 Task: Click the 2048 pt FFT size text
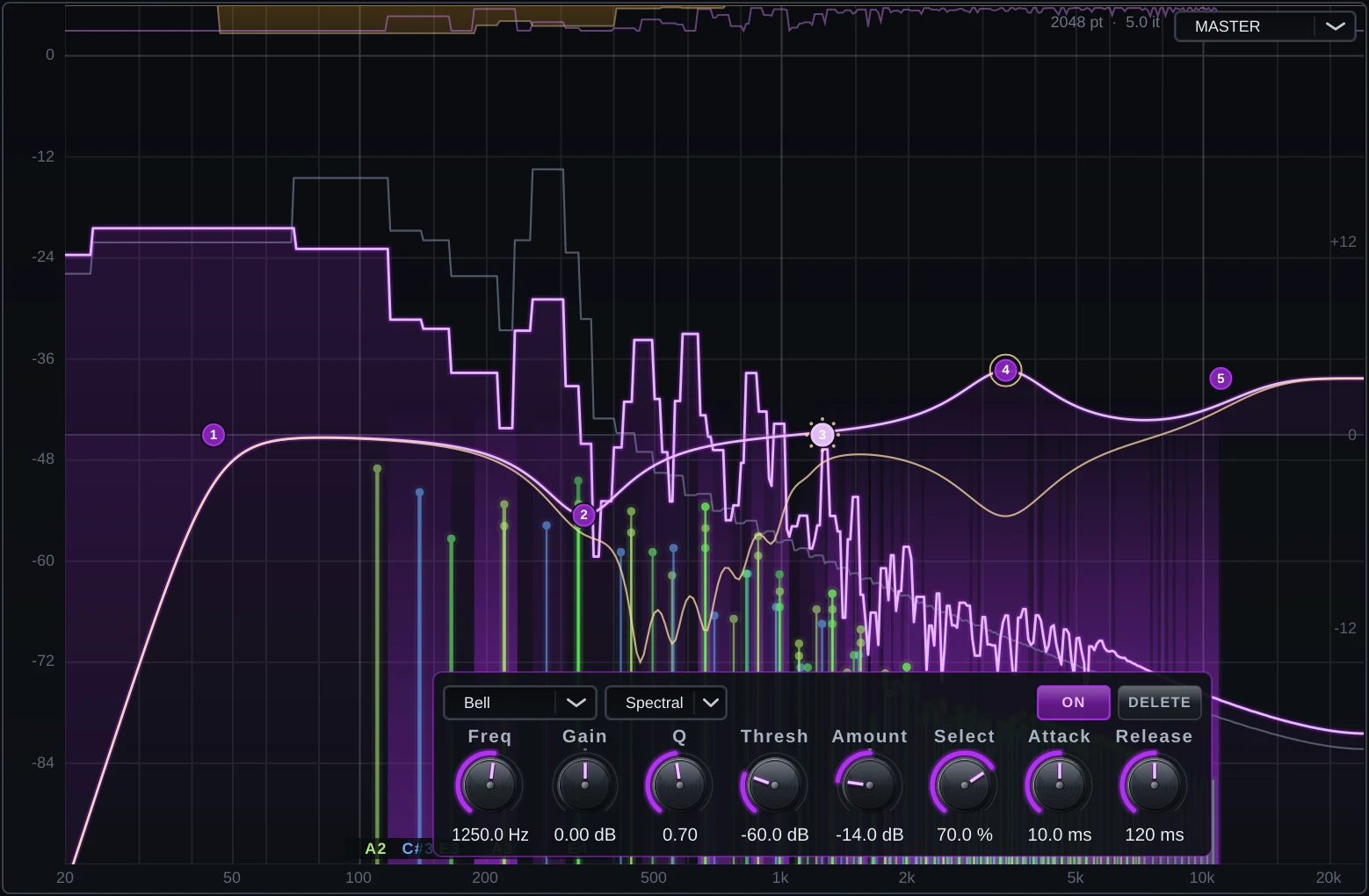1076,22
